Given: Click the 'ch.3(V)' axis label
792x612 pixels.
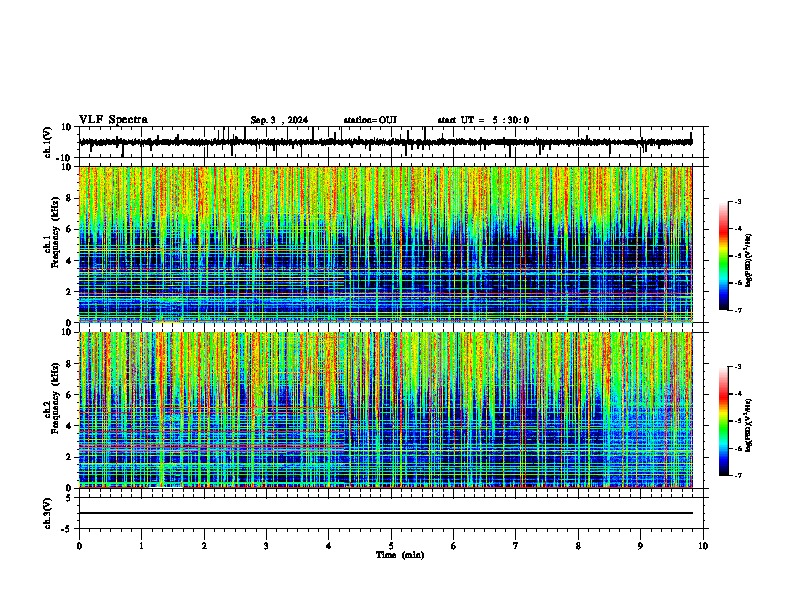Looking at the screenshot, I should tap(48, 513).
